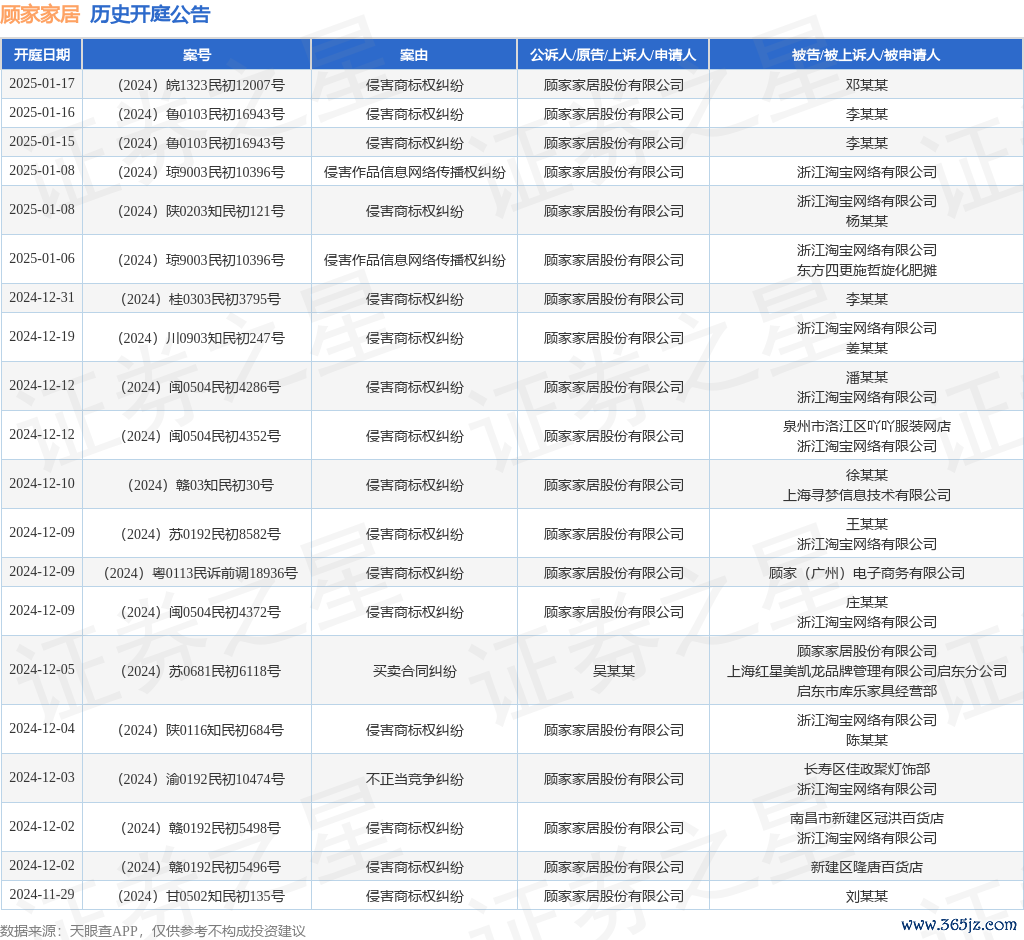Click defendant 姜某某
The height and width of the screenshot is (940, 1024).
pyautogui.click(x=867, y=348)
